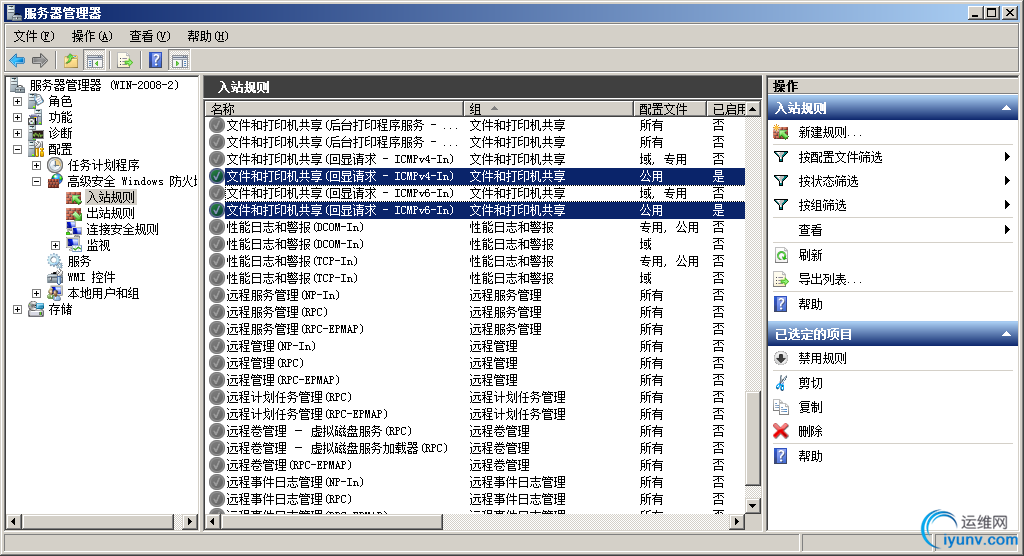Select 远程管理(RPC-EPMAP) rule row
The image size is (1024, 556).
[x=475, y=380]
